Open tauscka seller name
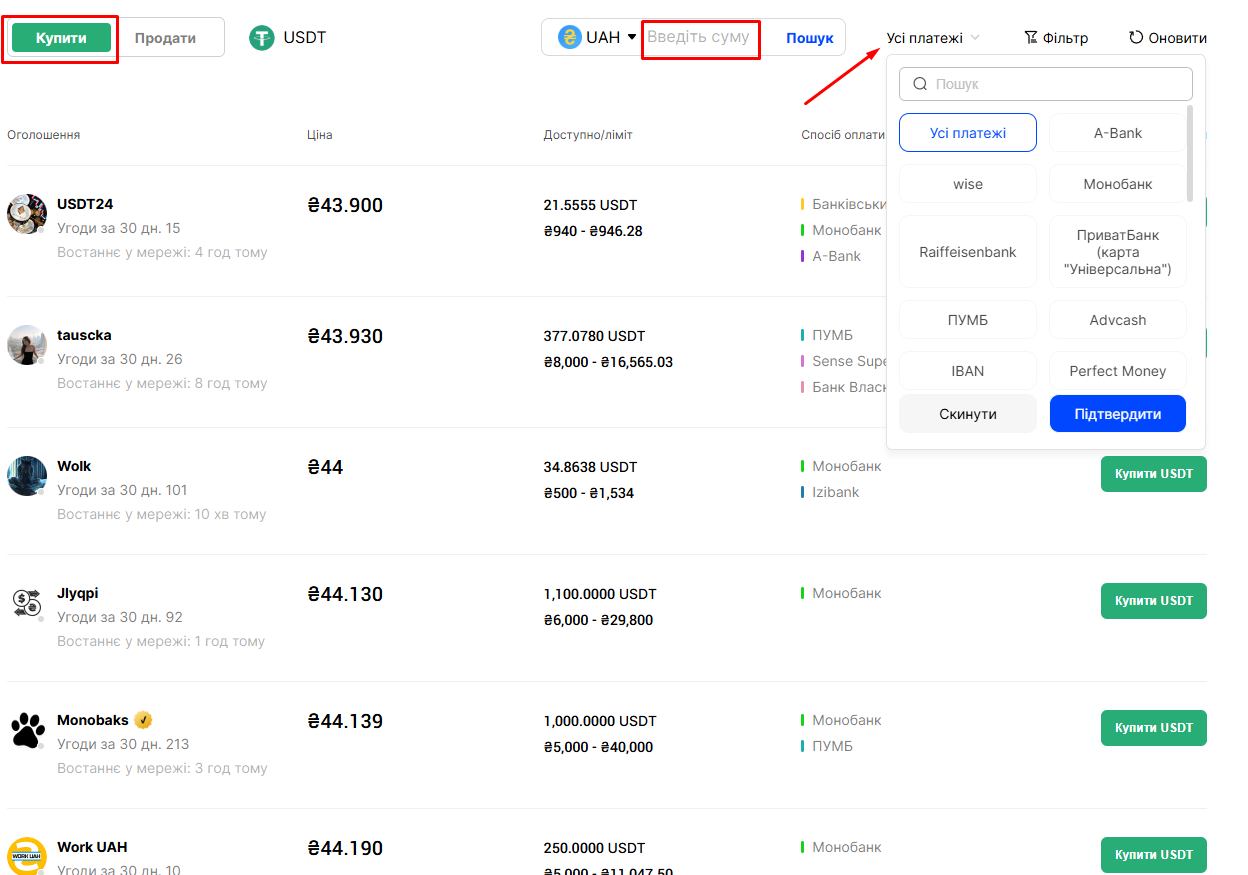Image resolution: width=1248 pixels, height=875 pixels. 84,335
